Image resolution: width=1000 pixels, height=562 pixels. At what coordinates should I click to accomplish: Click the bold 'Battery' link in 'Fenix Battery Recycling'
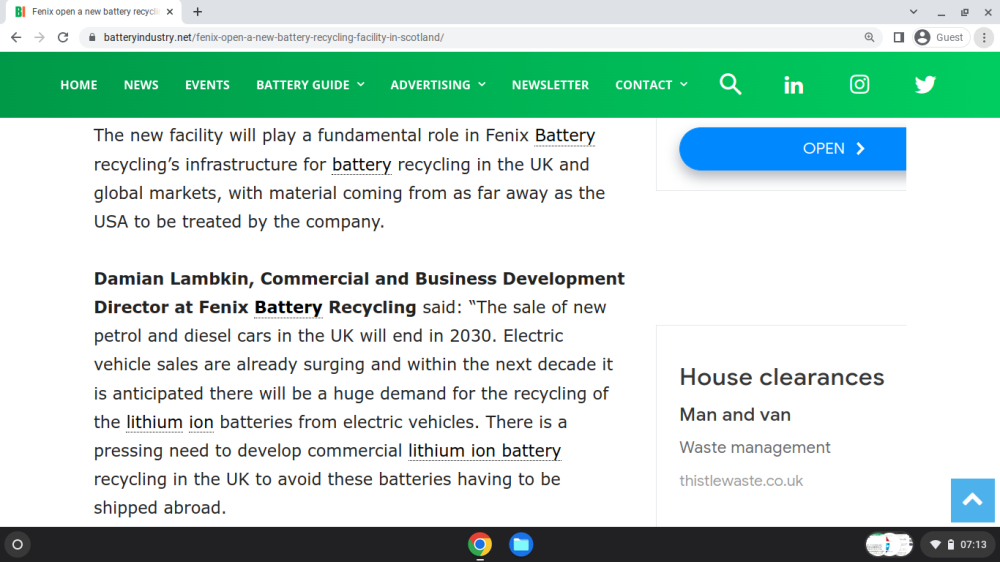pyautogui.click(x=288, y=307)
